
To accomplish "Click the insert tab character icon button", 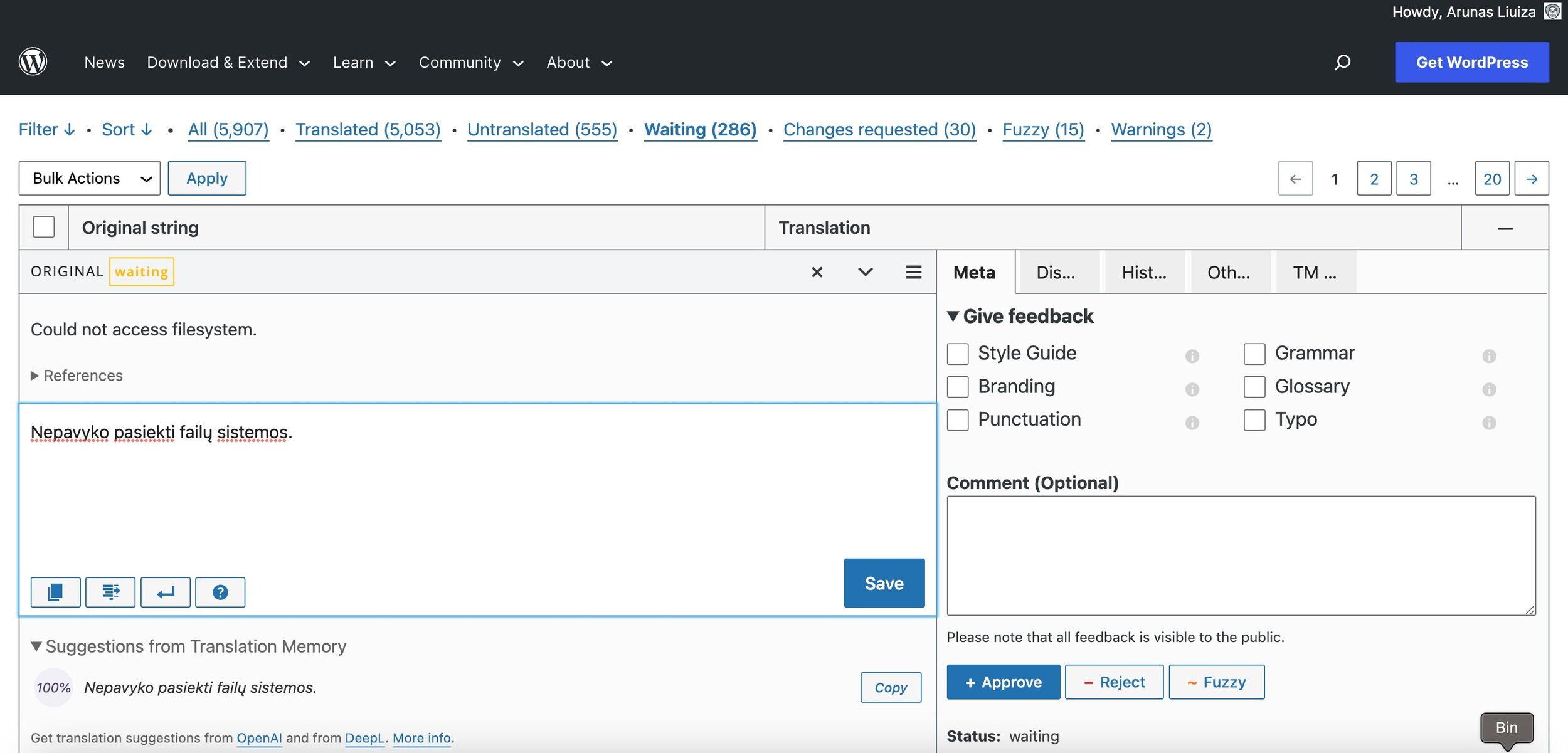I will tap(110, 592).
